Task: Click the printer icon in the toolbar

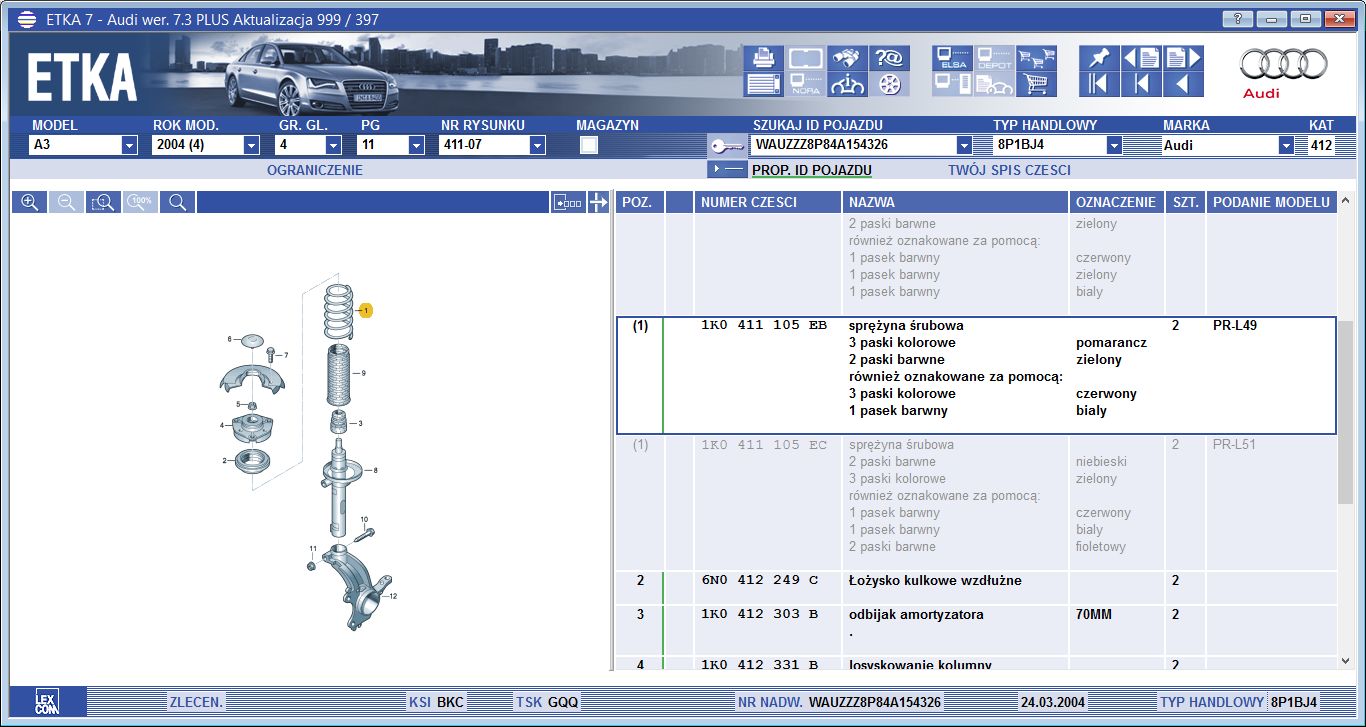Action: 764,58
